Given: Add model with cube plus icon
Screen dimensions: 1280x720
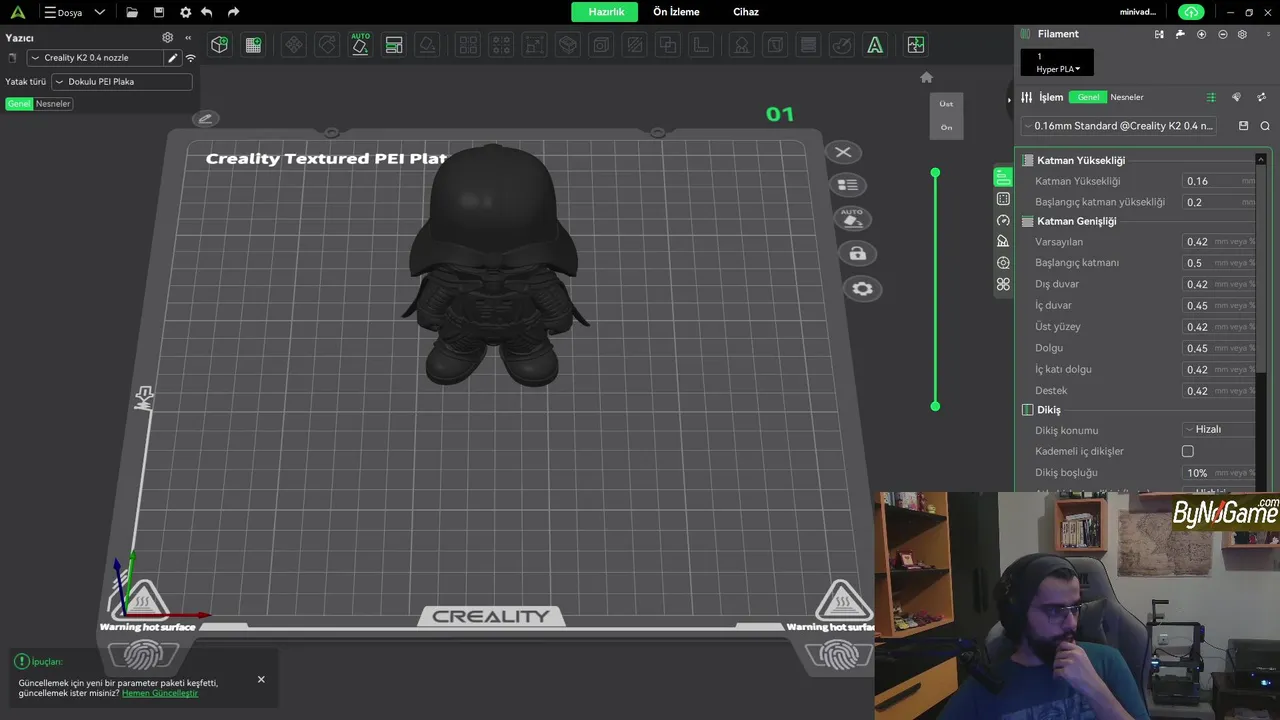Looking at the screenshot, I should coord(220,45).
